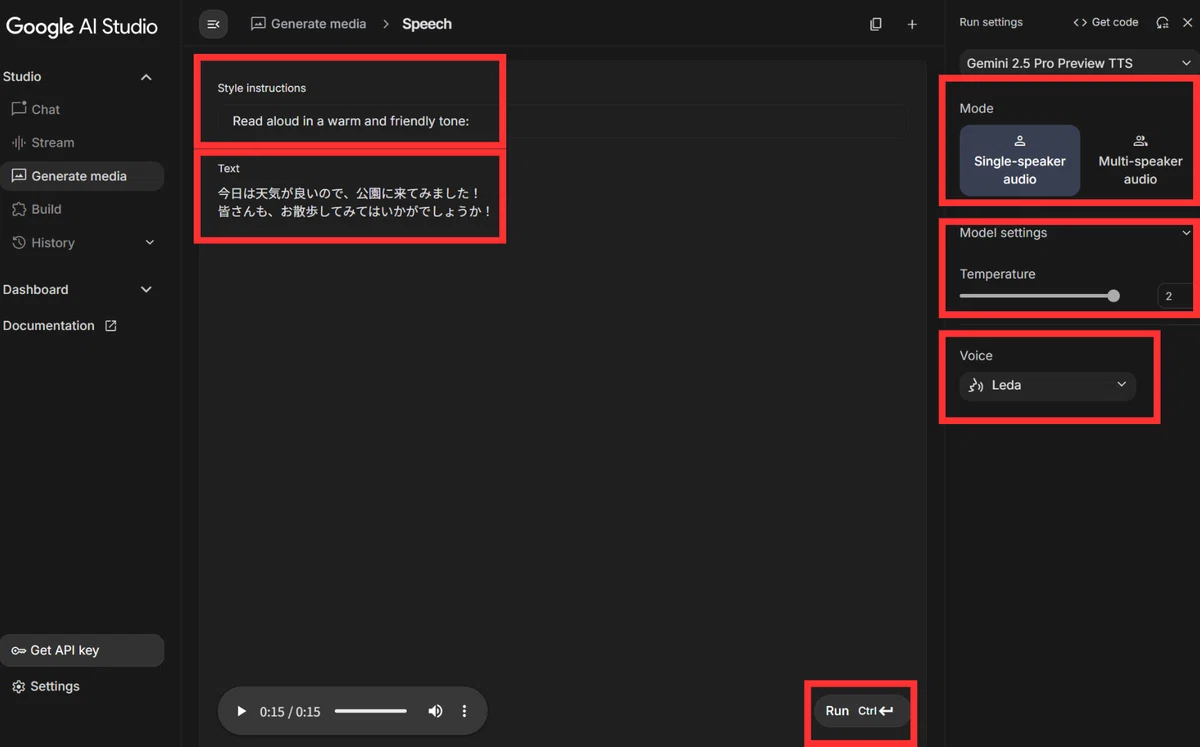Click the Leda voice waveform icon
The height and width of the screenshot is (747, 1200).
click(976, 385)
